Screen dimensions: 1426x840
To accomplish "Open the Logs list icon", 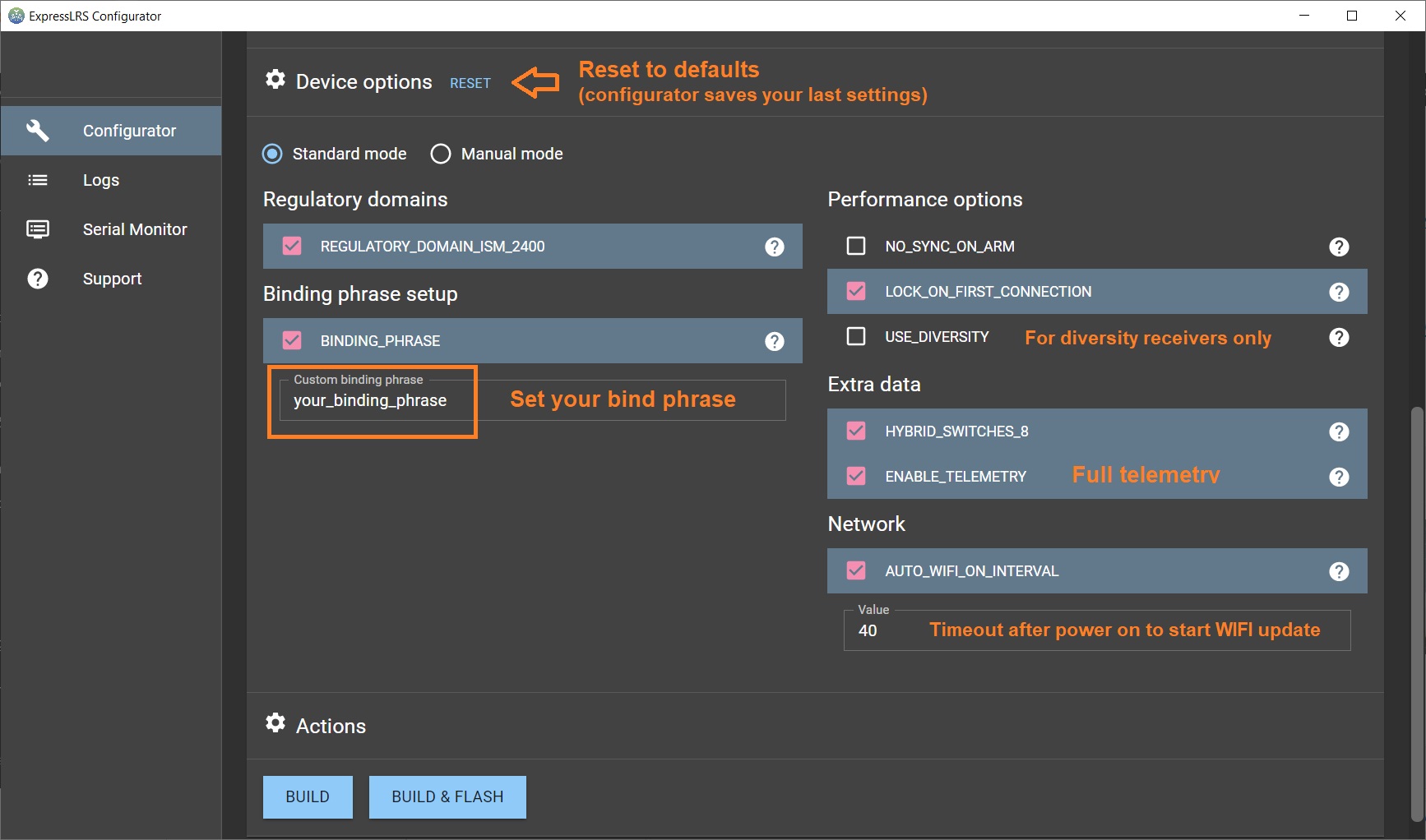I will coord(38,180).
